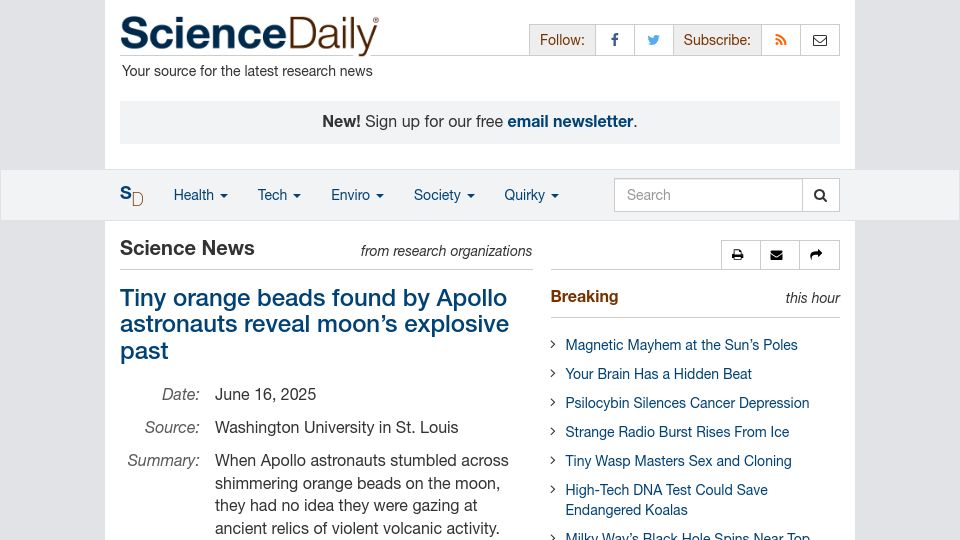The width and height of the screenshot is (960, 540).
Task: Click the Breaking section heading
Action: click(x=584, y=296)
